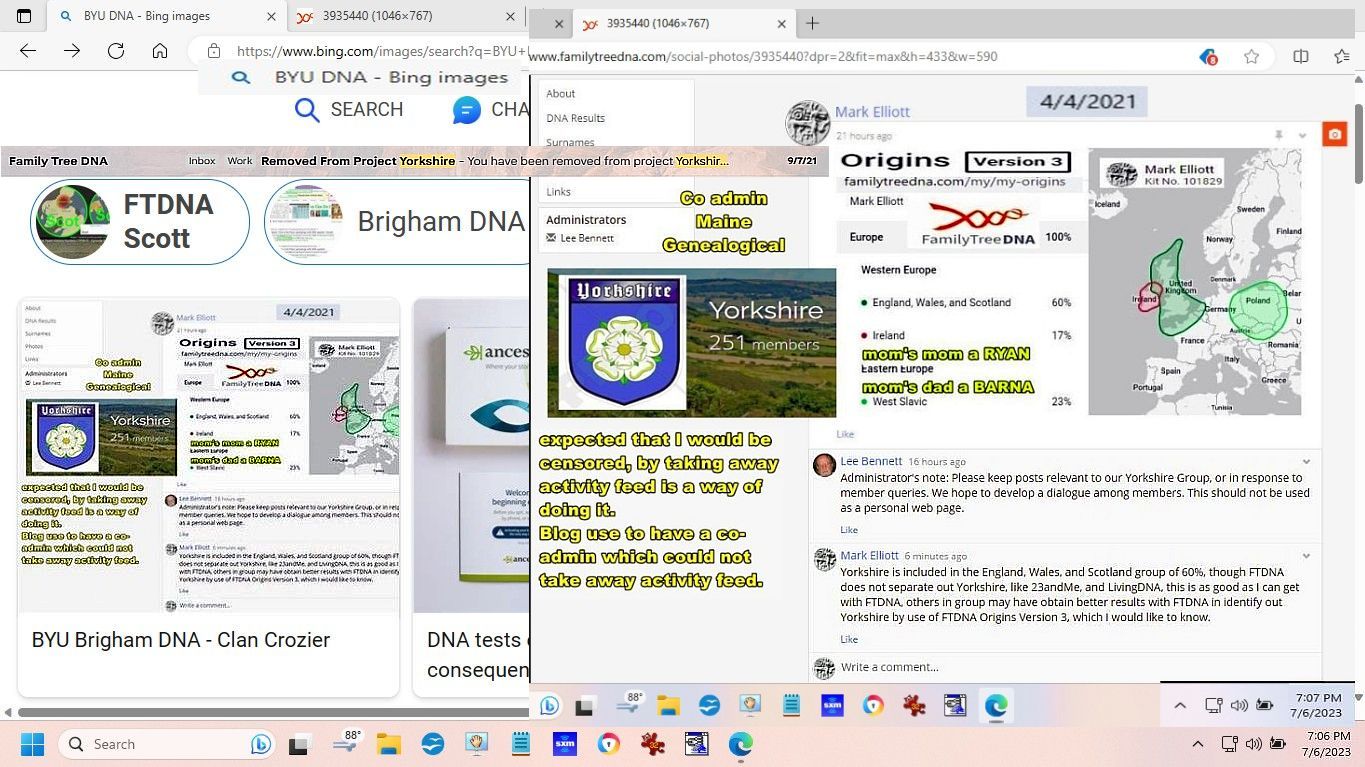Screen dimensions: 1365x767
Task: Click the horizontal scrollbar under image results
Action: coord(270,712)
